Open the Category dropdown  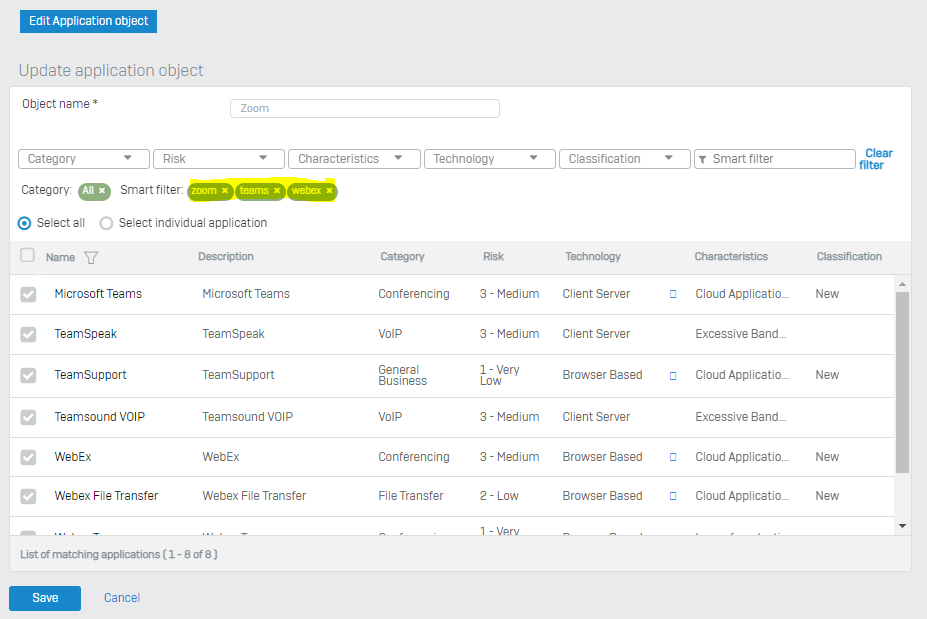[x=84, y=158]
